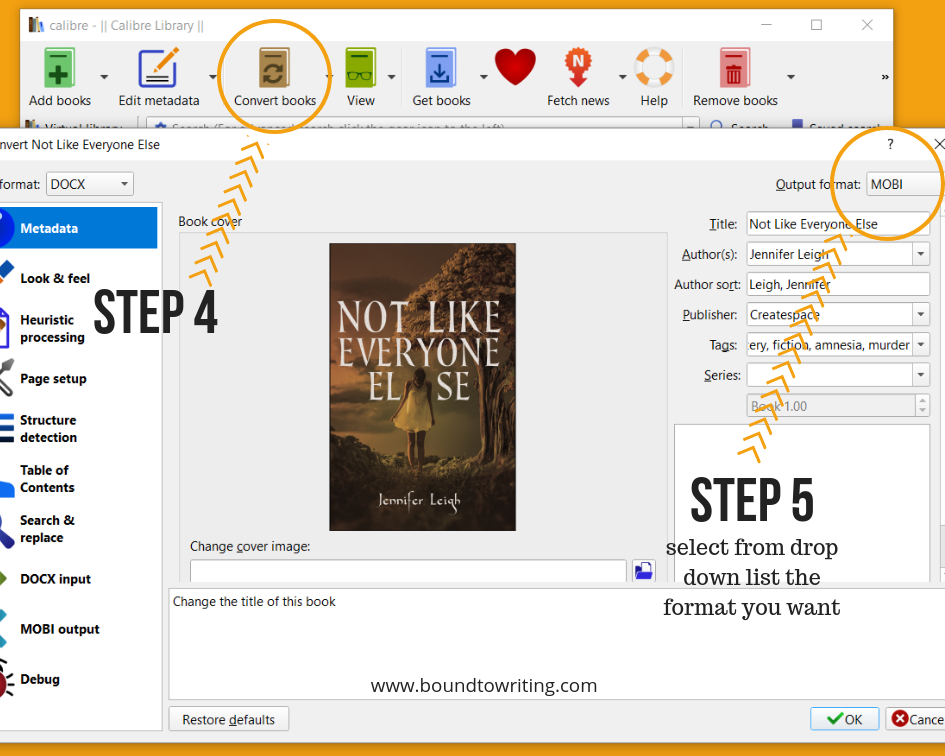This screenshot has width=945, height=756.
Task: Expand the View dropdown arrow
Action: tap(392, 77)
